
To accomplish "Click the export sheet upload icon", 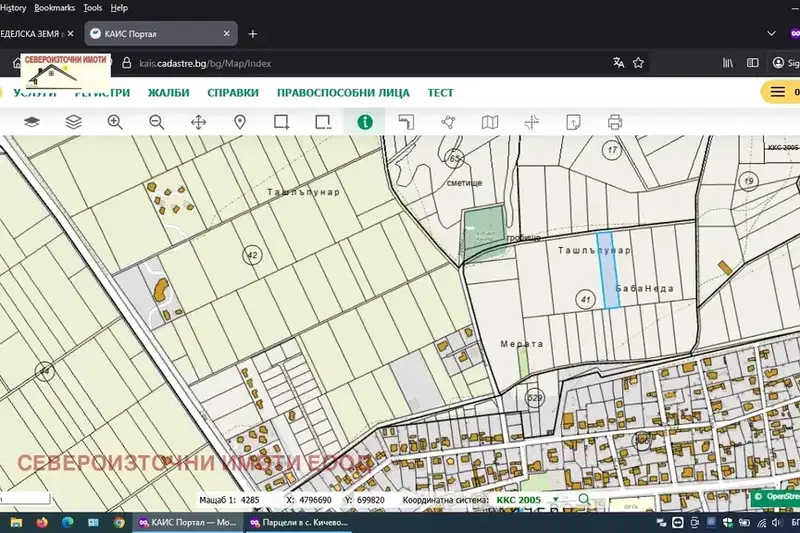I will (573, 122).
